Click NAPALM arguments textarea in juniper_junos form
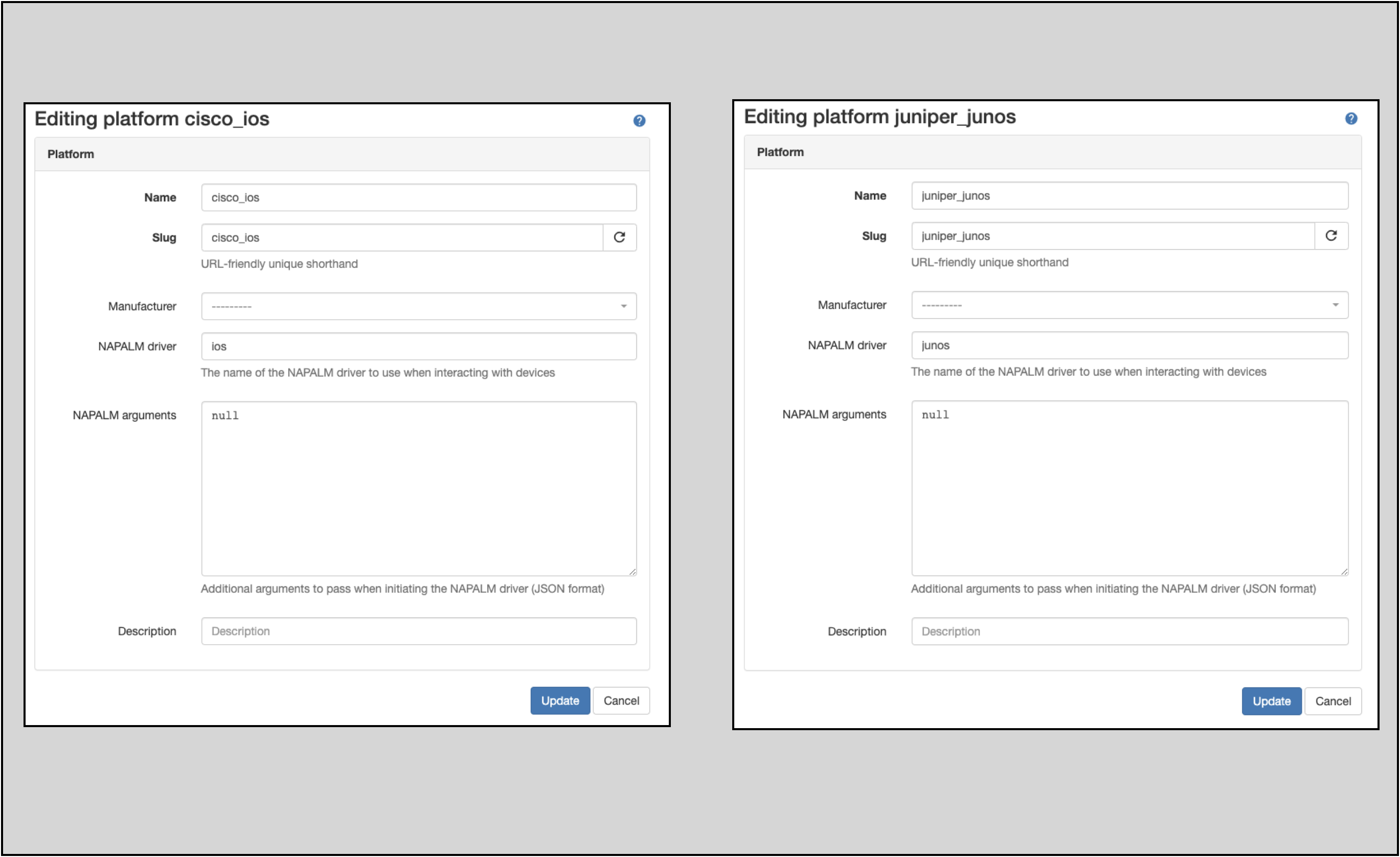Screen dimensions: 1400x857 tap(1130, 488)
